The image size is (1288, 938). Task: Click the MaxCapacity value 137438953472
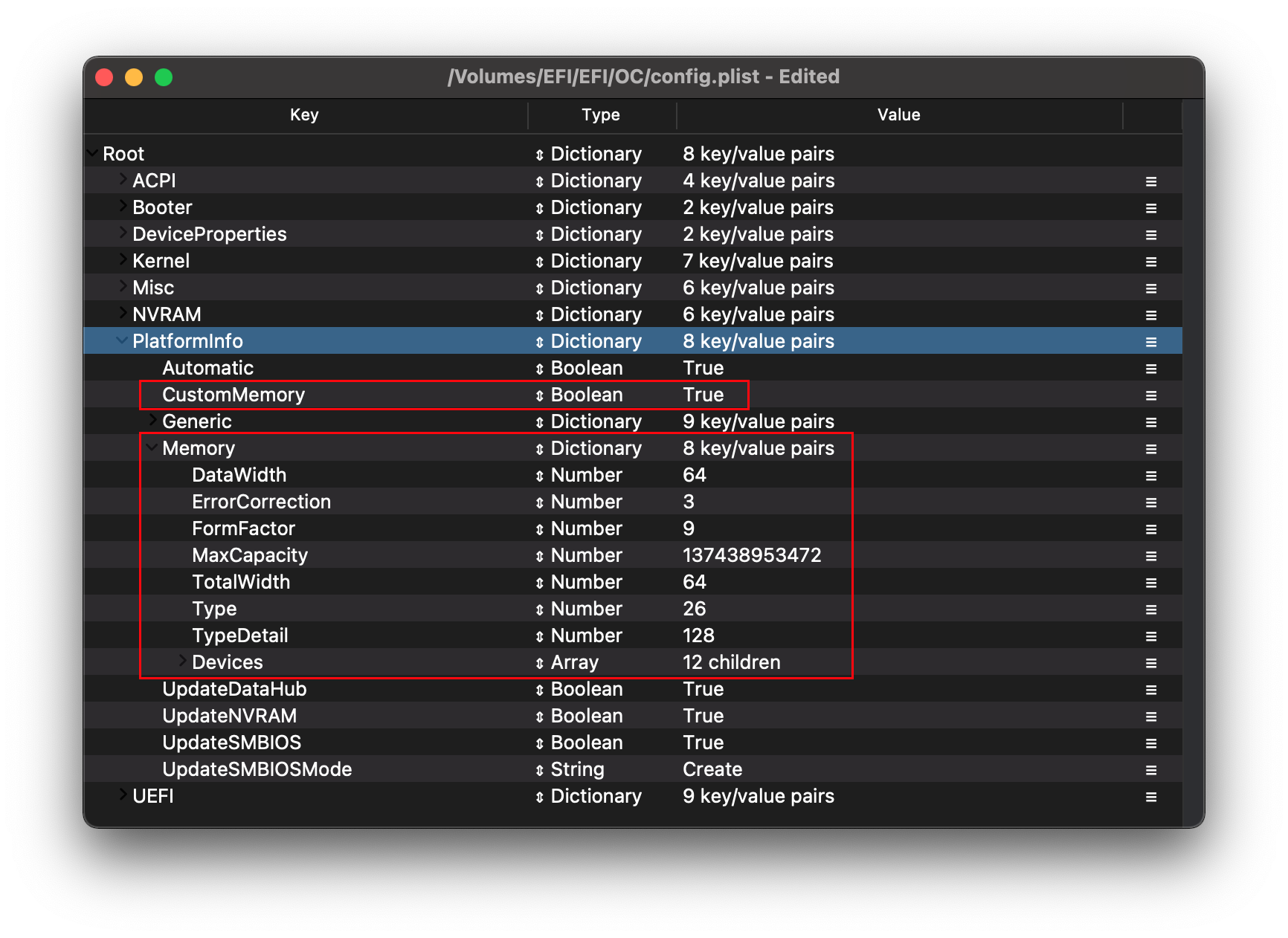point(752,556)
